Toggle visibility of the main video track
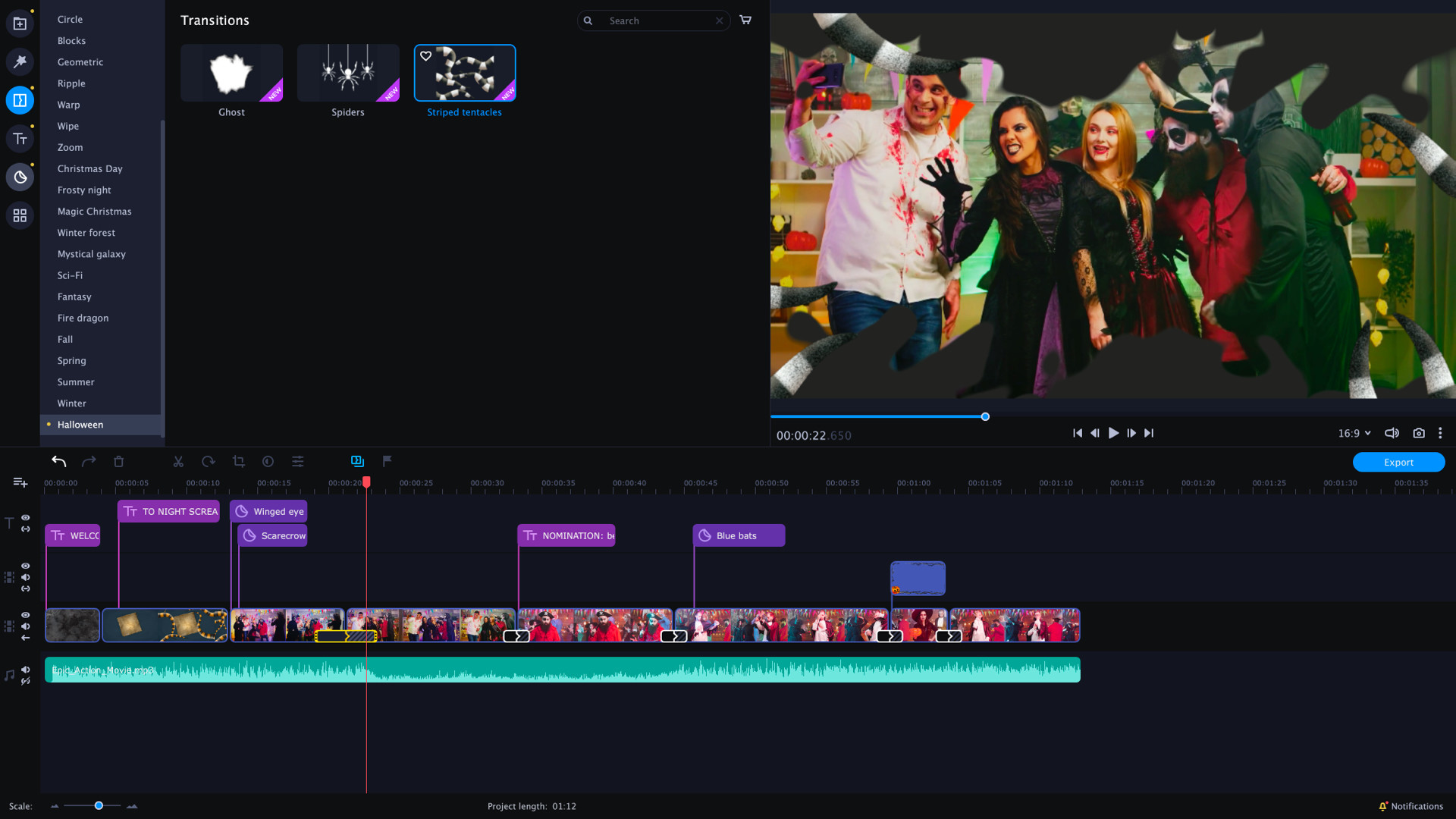 (26, 615)
